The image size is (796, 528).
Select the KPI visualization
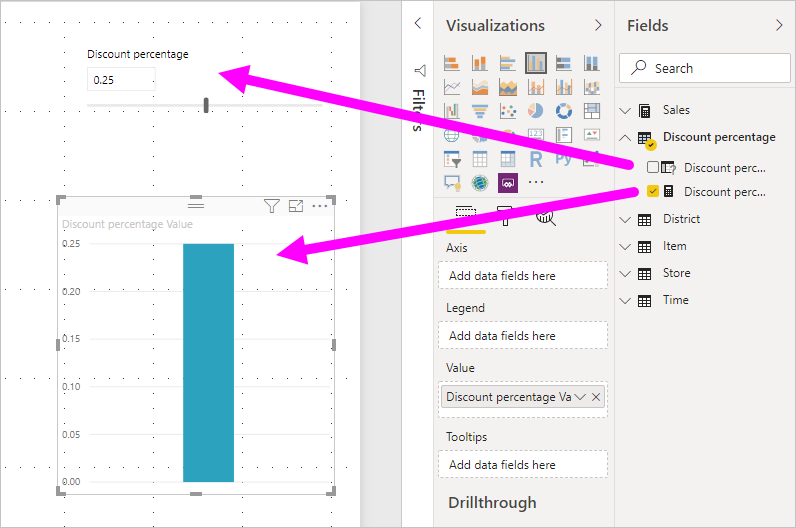[591, 135]
